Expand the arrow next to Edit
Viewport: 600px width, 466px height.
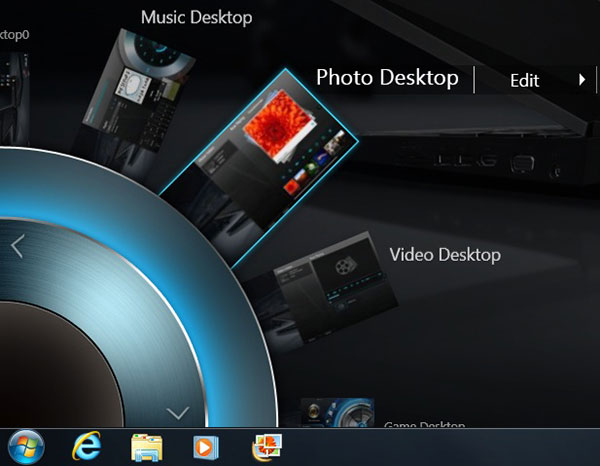pyautogui.click(x=582, y=80)
